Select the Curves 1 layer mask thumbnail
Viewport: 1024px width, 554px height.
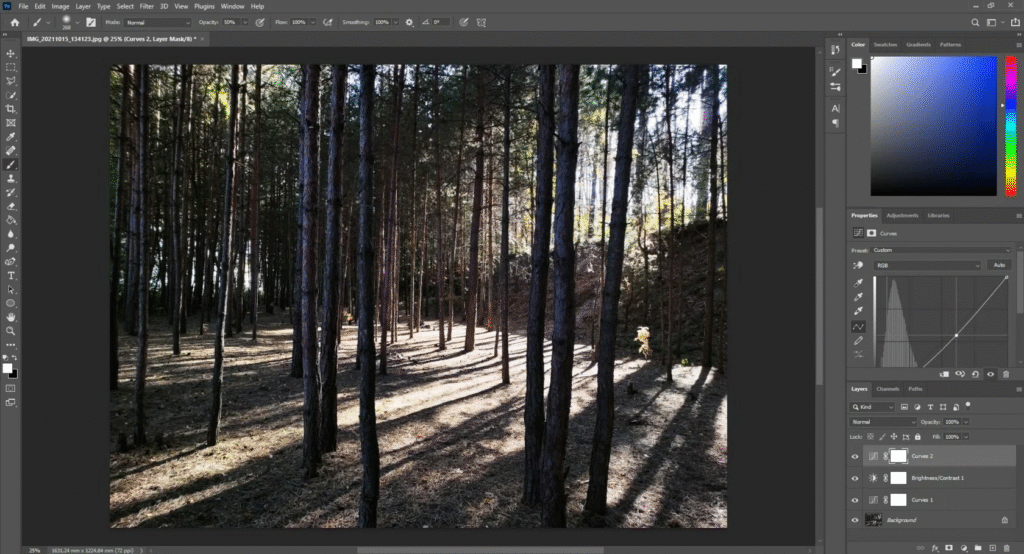click(x=897, y=499)
